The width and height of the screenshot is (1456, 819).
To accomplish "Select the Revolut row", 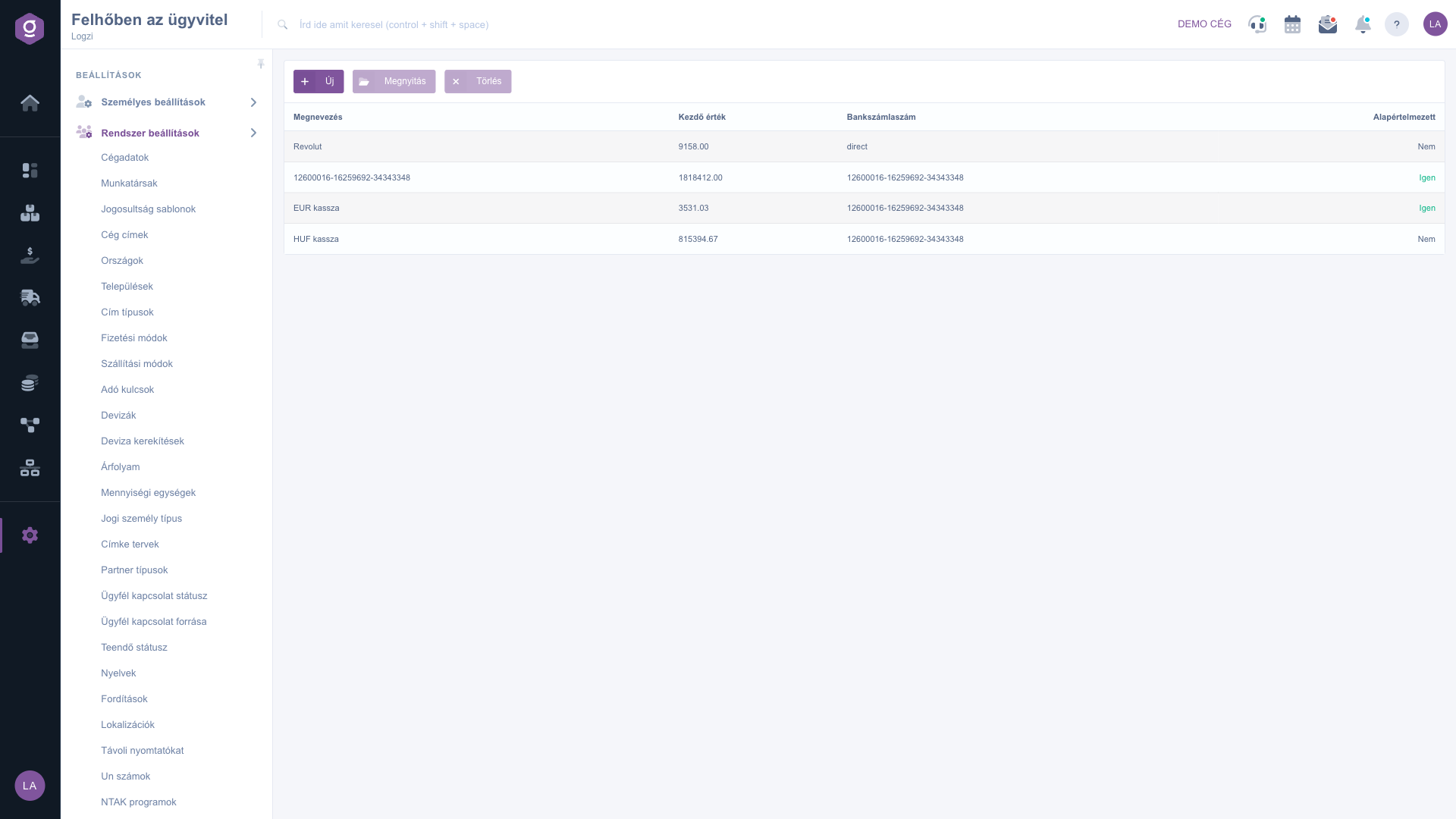I will tap(864, 146).
